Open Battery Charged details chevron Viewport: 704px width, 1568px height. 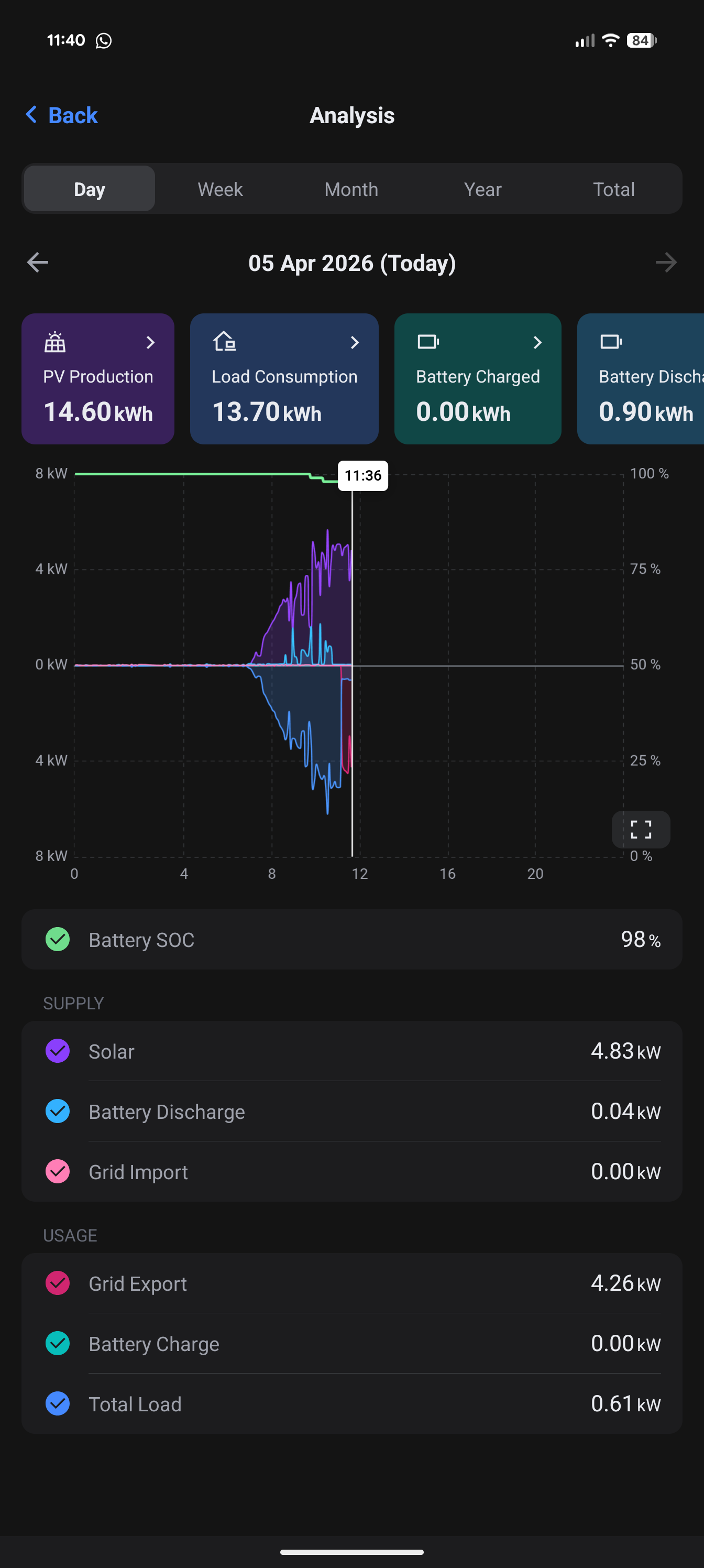pyautogui.click(x=537, y=343)
